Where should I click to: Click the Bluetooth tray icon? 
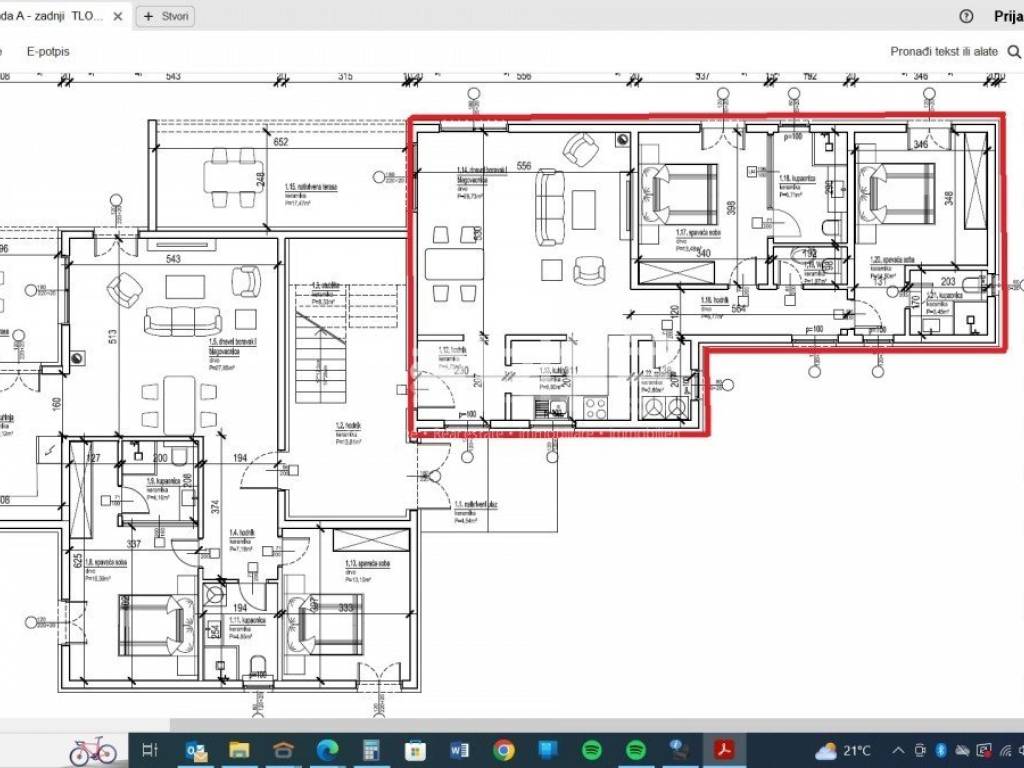pyautogui.click(x=940, y=750)
